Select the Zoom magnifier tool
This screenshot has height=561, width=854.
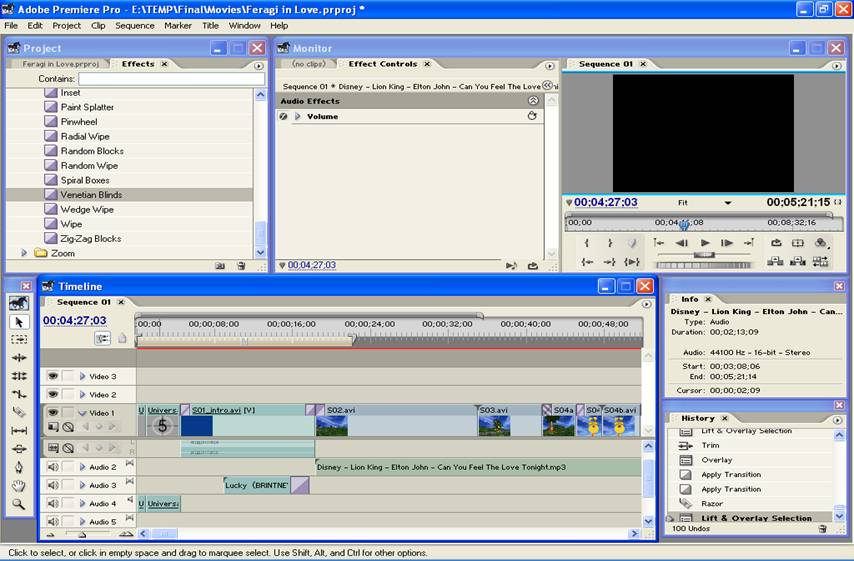[19, 504]
